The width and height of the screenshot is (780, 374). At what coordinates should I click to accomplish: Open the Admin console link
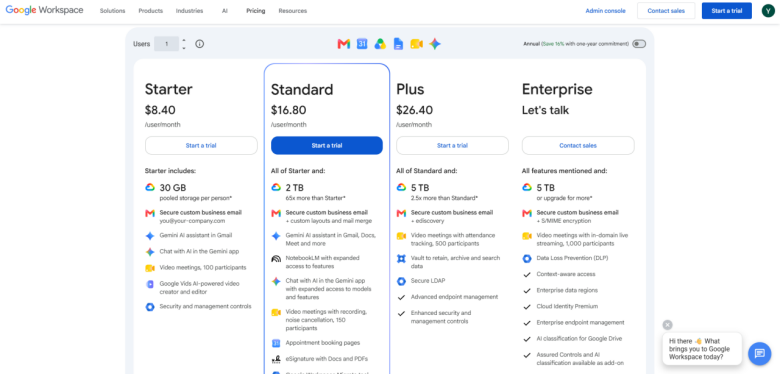[605, 11]
